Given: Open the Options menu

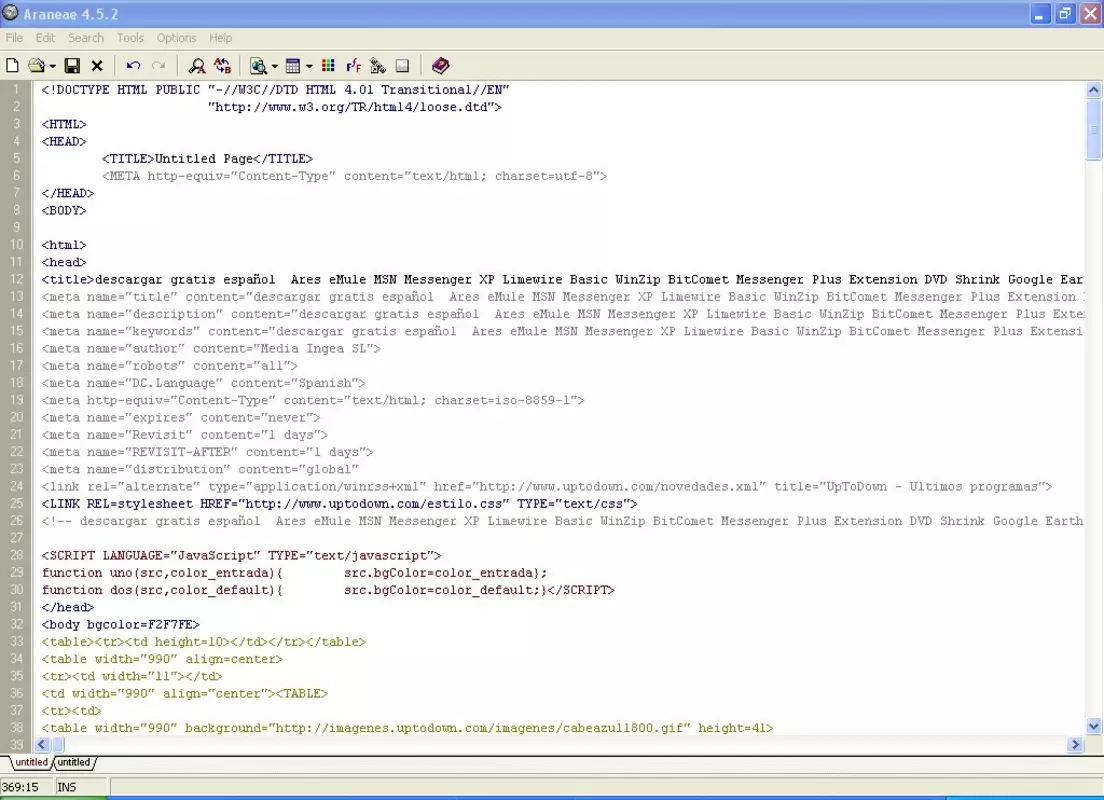Looking at the screenshot, I should (176, 37).
